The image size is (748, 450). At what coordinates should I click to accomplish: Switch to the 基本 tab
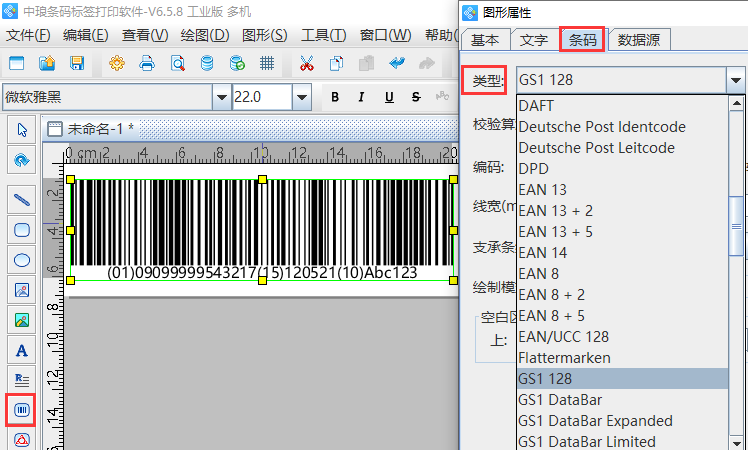tap(485, 40)
